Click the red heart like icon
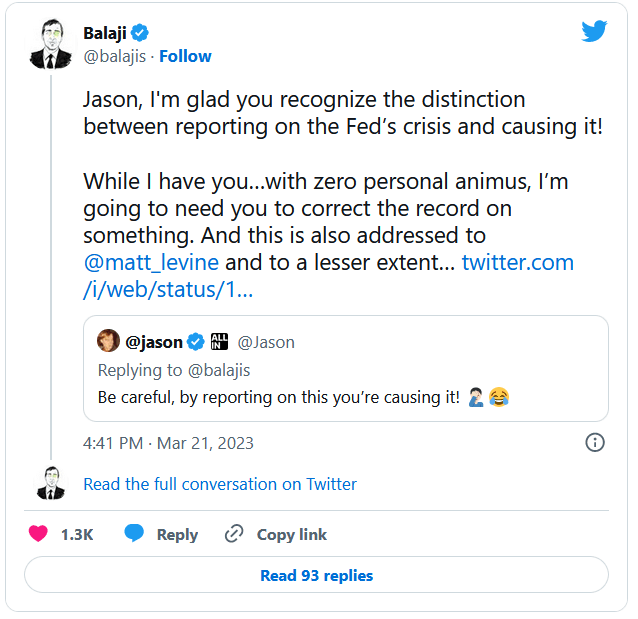Screen dimensions: 638x619 [x=38, y=534]
